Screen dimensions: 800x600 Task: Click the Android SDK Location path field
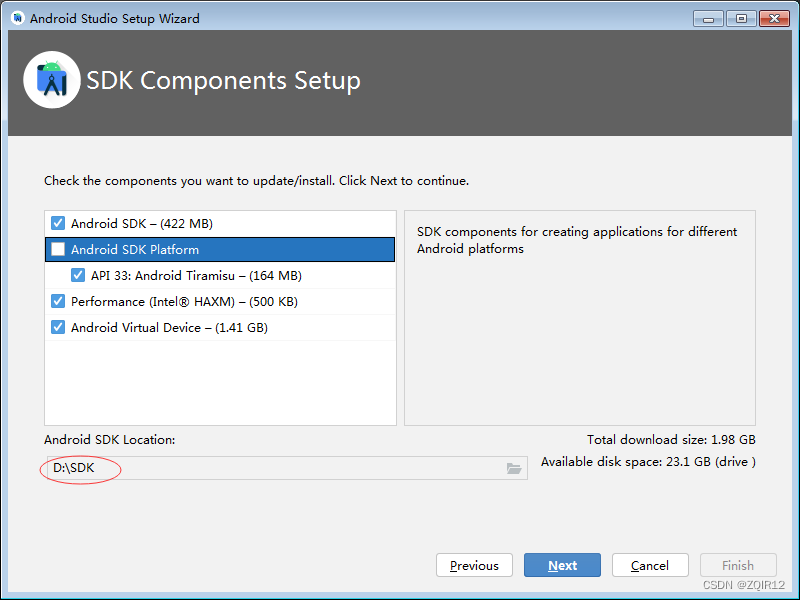pyautogui.click(x=287, y=468)
